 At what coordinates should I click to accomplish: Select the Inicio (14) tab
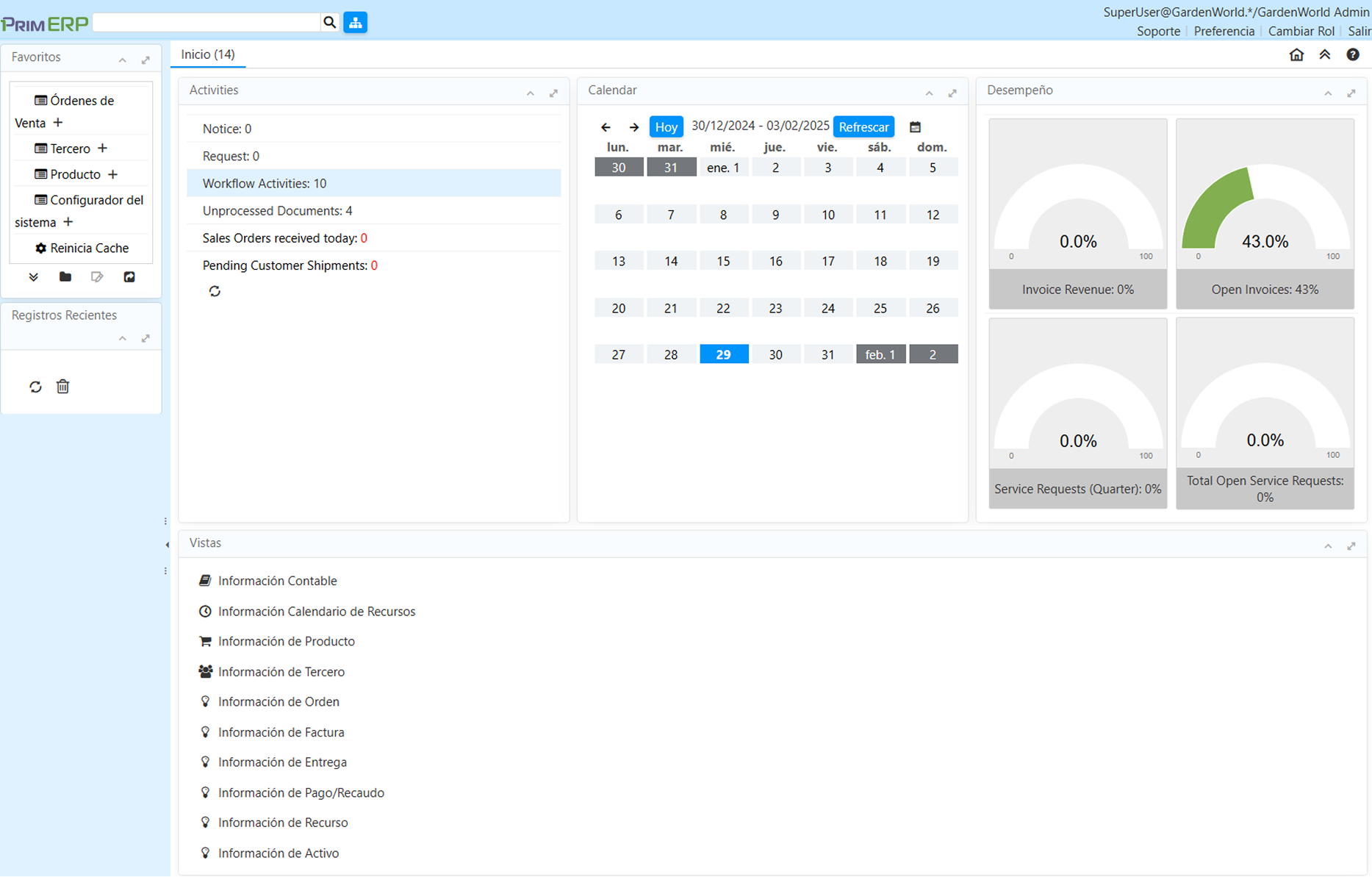[208, 54]
